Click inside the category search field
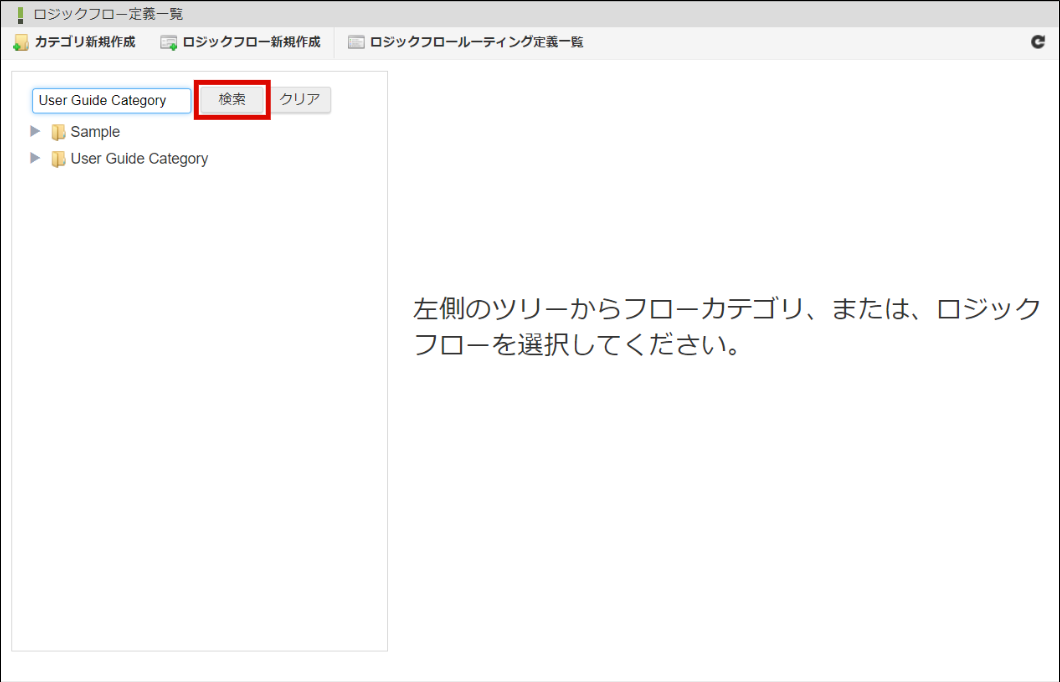The image size is (1060, 682). pyautogui.click(x=110, y=100)
